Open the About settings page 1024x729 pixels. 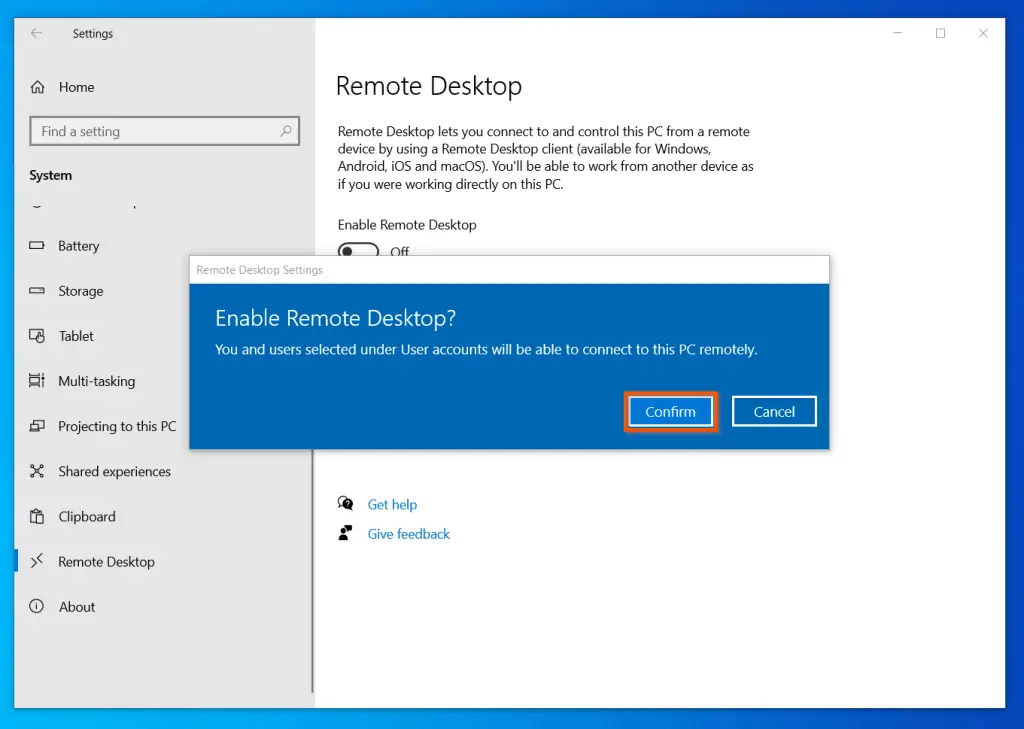click(77, 606)
